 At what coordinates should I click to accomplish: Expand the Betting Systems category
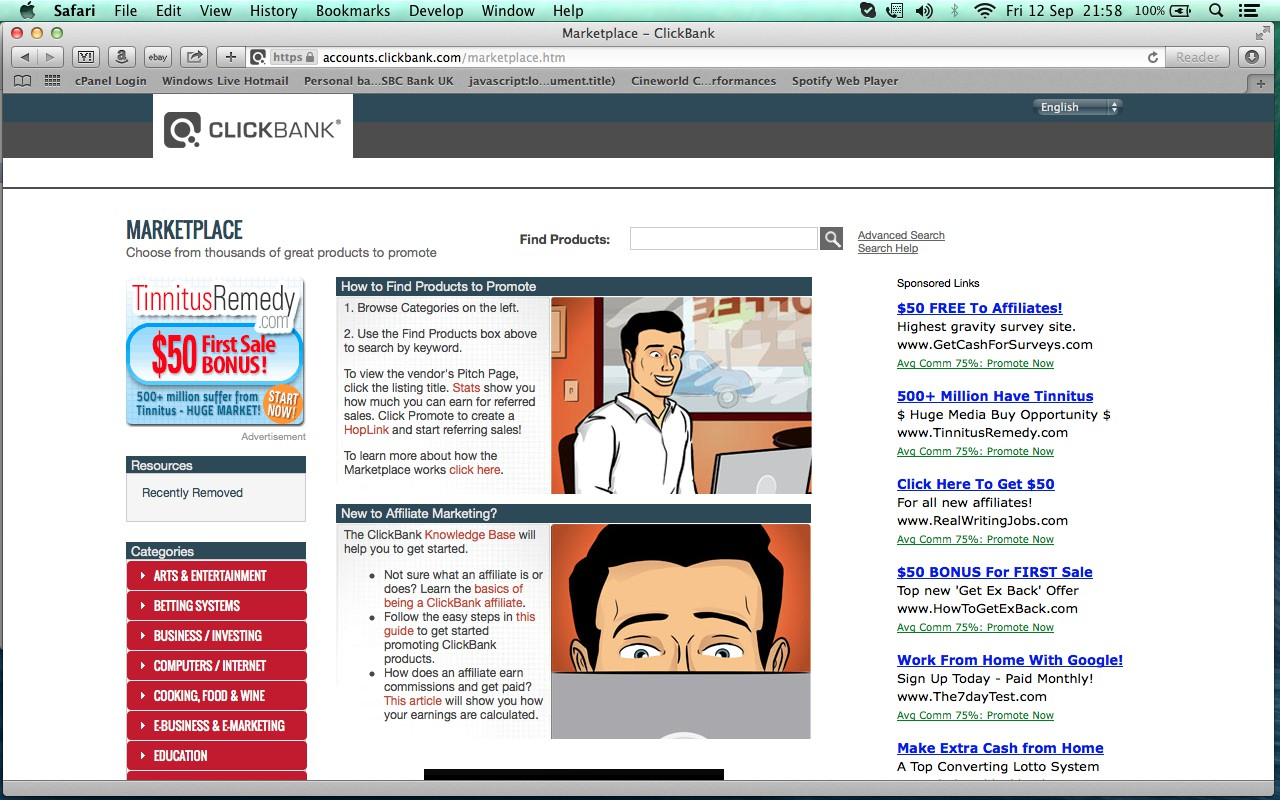click(216, 606)
